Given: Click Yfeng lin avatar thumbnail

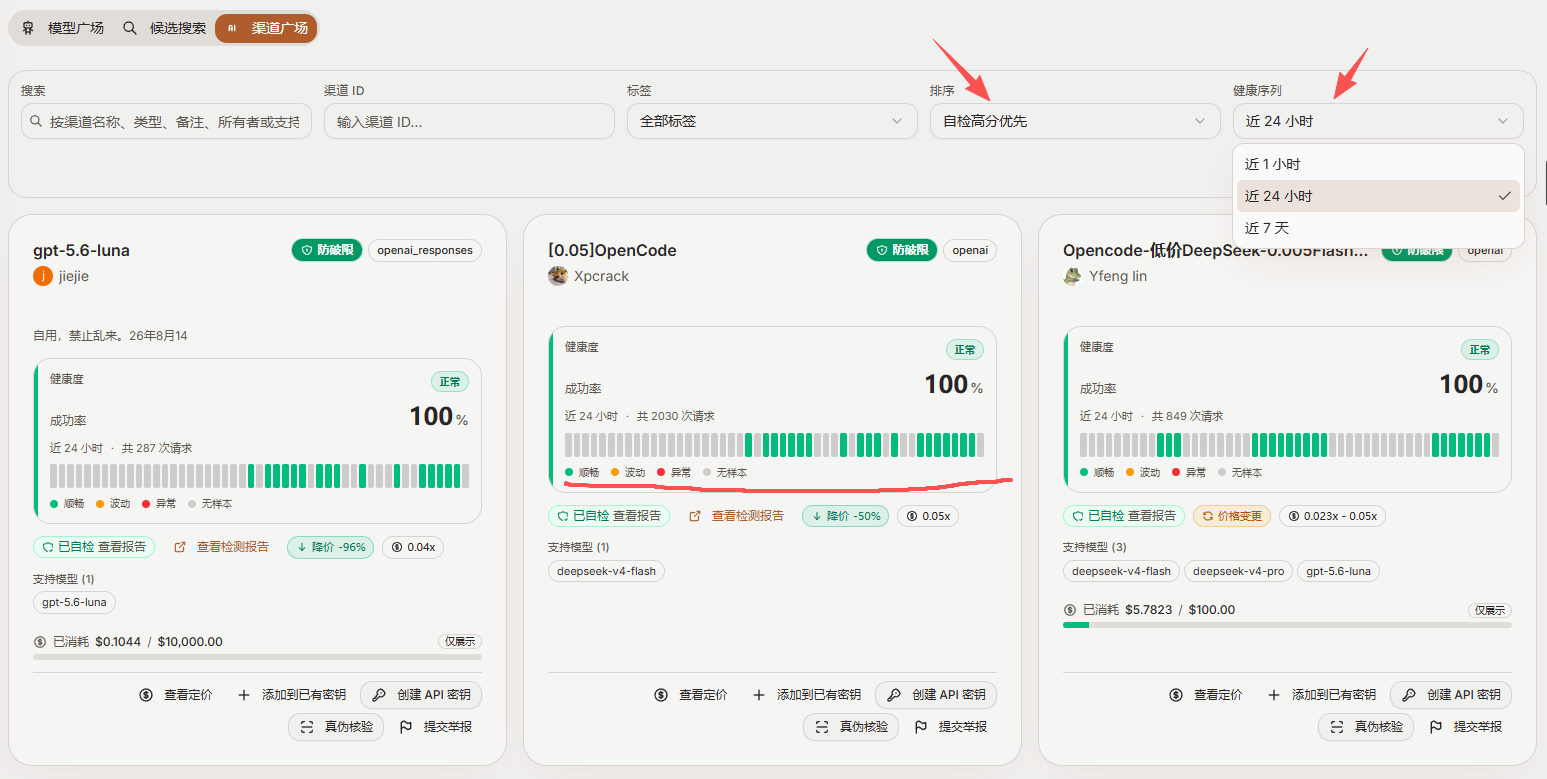Looking at the screenshot, I should coord(1073,276).
